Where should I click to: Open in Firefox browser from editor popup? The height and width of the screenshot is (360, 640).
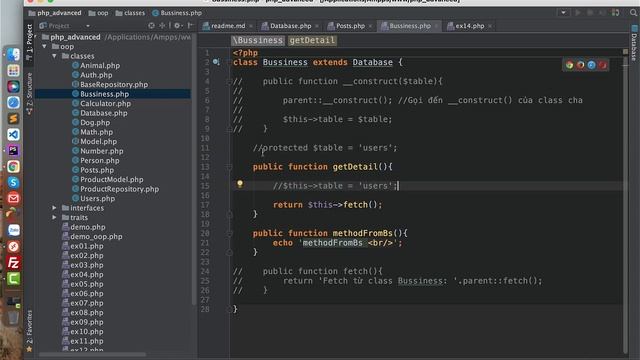pos(580,65)
